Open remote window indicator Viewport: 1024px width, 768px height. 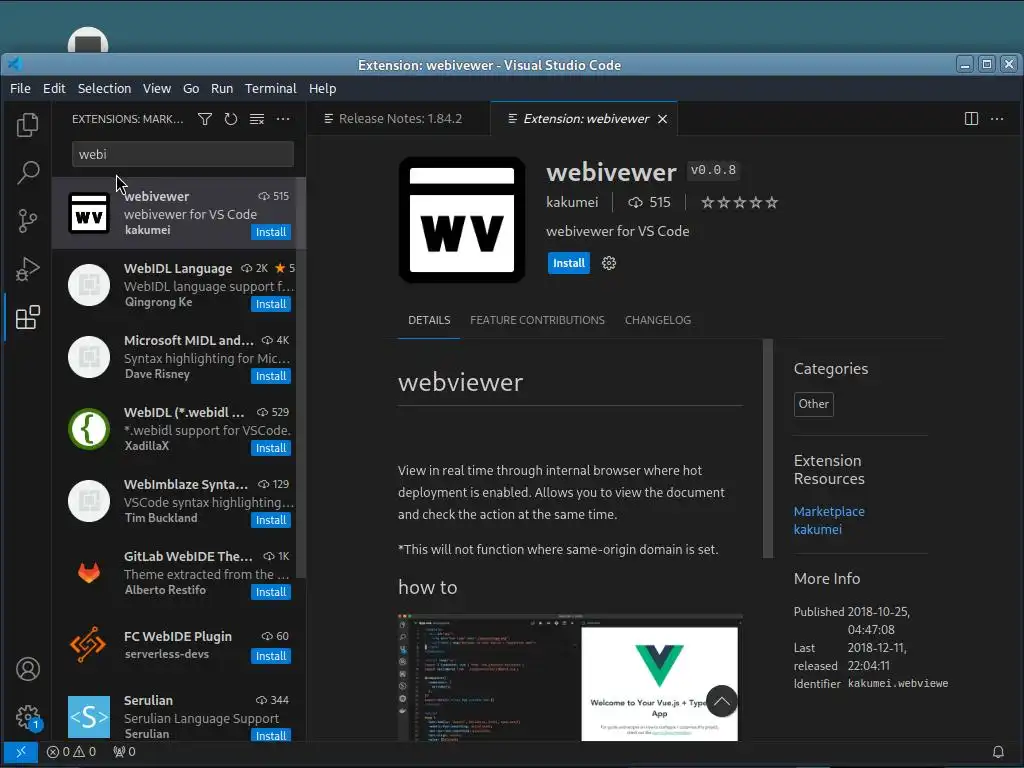click(20, 752)
